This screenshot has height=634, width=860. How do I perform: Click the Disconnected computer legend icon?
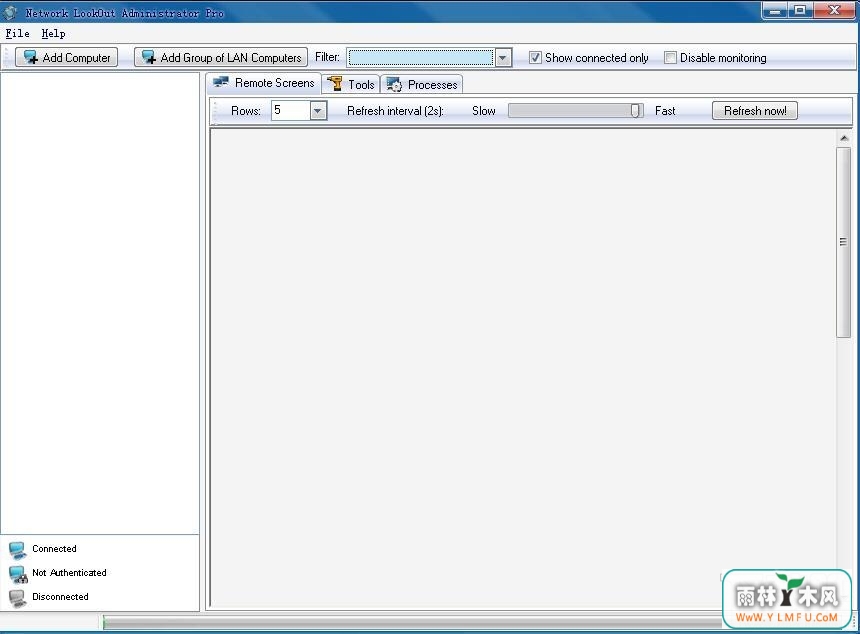click(17, 598)
